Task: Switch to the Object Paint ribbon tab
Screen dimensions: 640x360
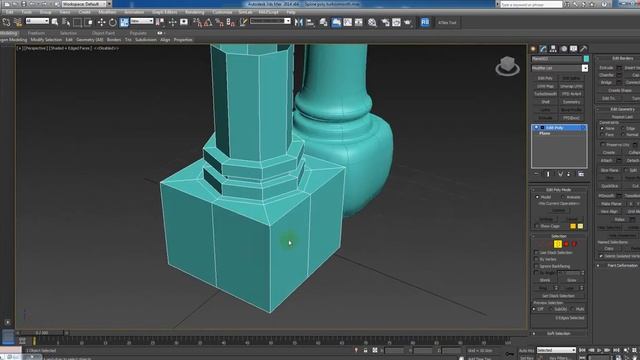Action: point(103,33)
